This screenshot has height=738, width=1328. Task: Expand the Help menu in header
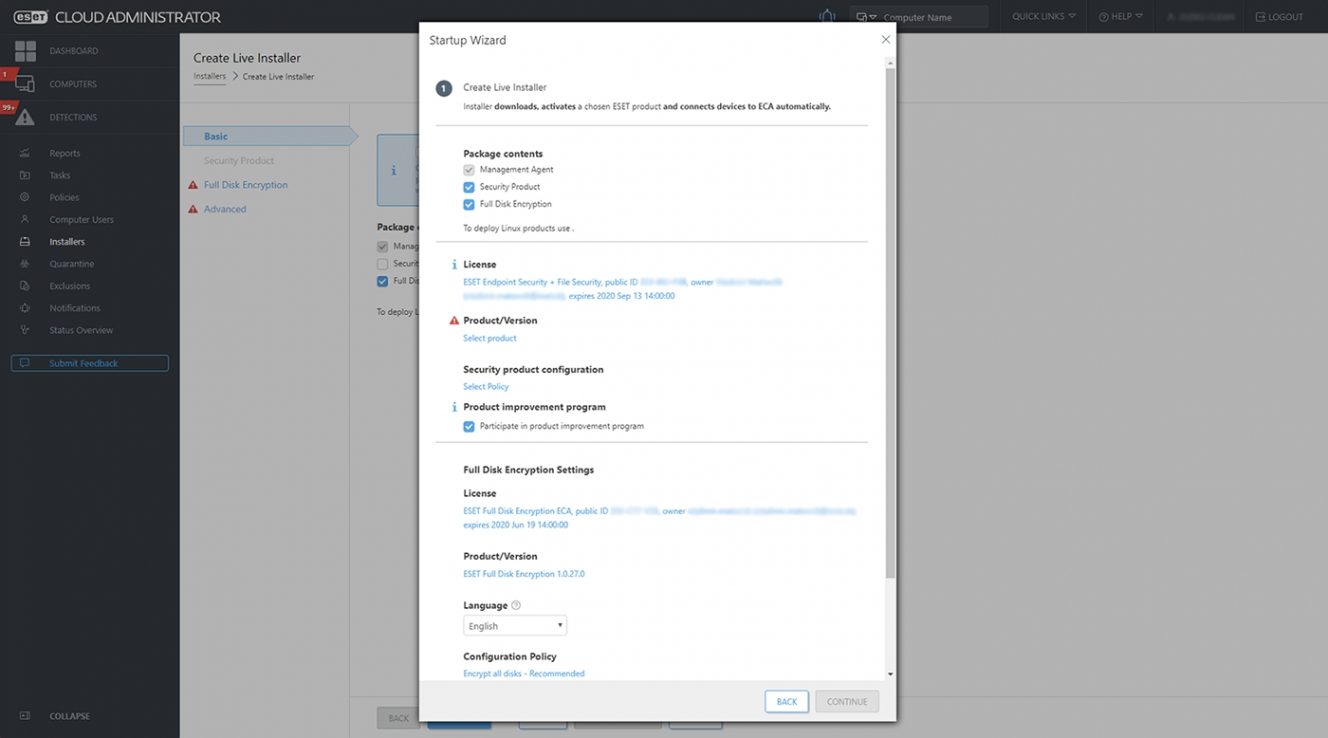[x=1120, y=17]
